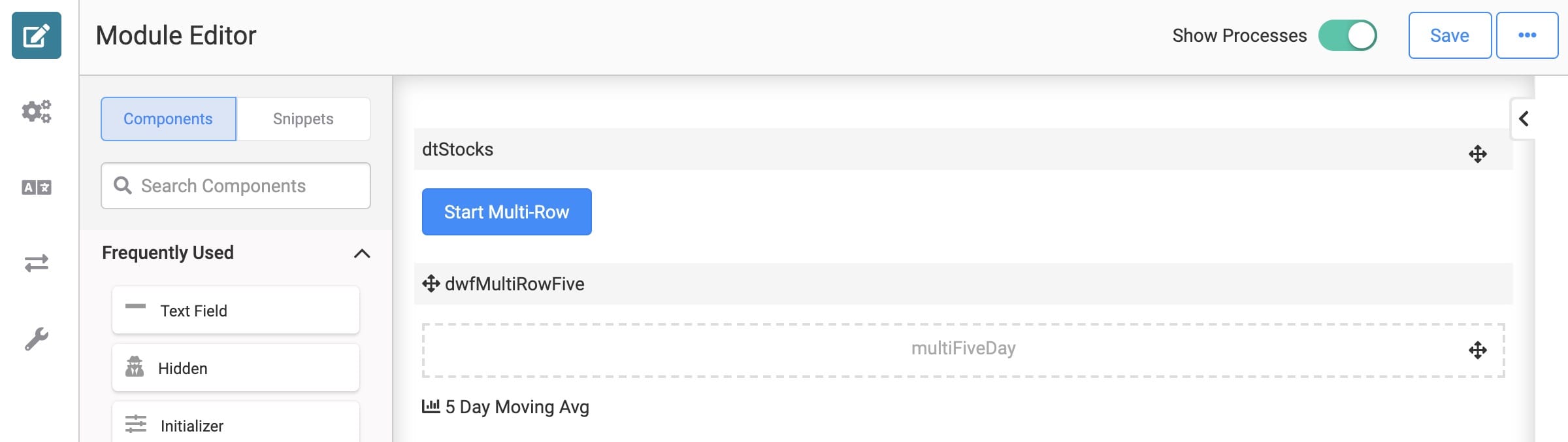This screenshot has height=442, width=1568.
Task: Open the Module Editor pencil icon
Action: click(37, 35)
